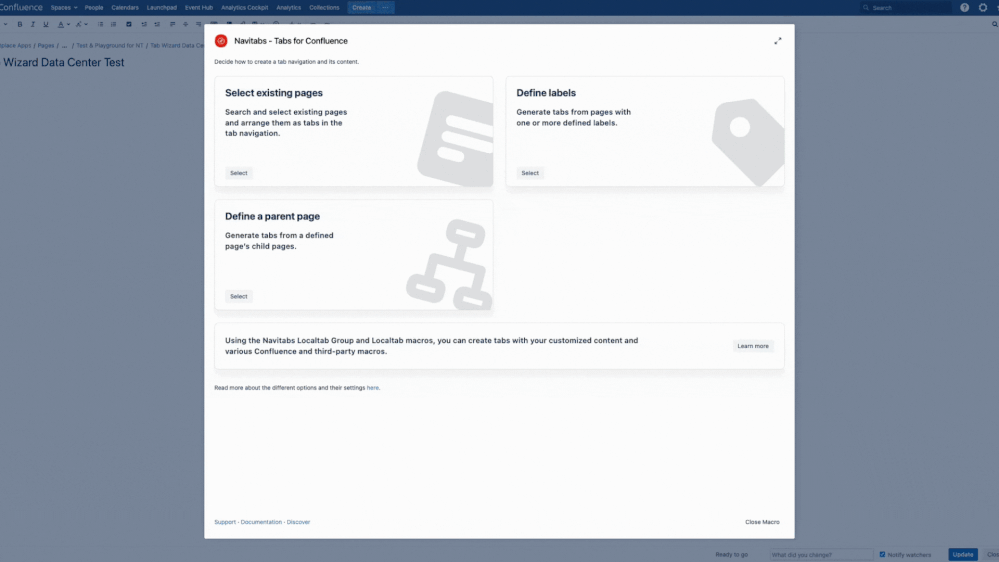Image resolution: width=999 pixels, height=562 pixels.
Task: Select the 'Select existing pages' option
Action: [x=239, y=173]
